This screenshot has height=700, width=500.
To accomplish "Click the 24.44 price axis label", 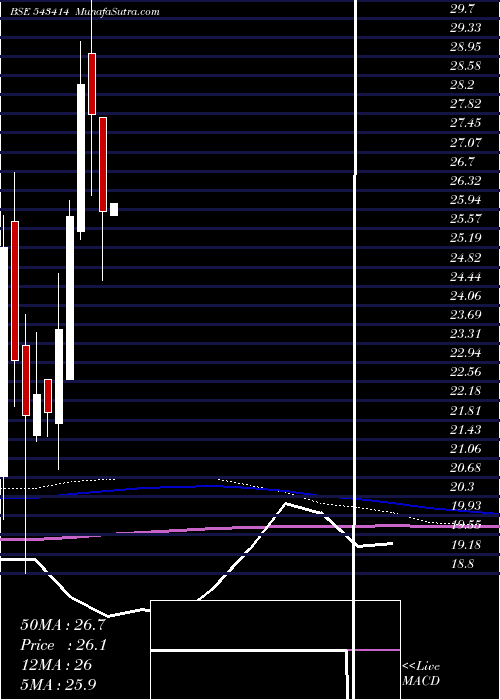I will tap(466, 276).
